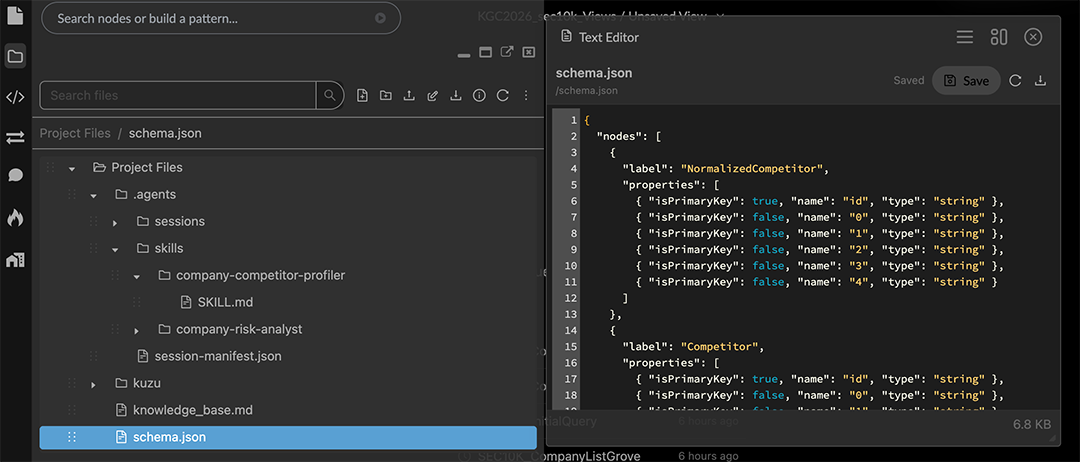Image resolution: width=1080 pixels, height=462 pixels.
Task: Download selected file from file toolbar
Action: pyautogui.click(x=455, y=96)
